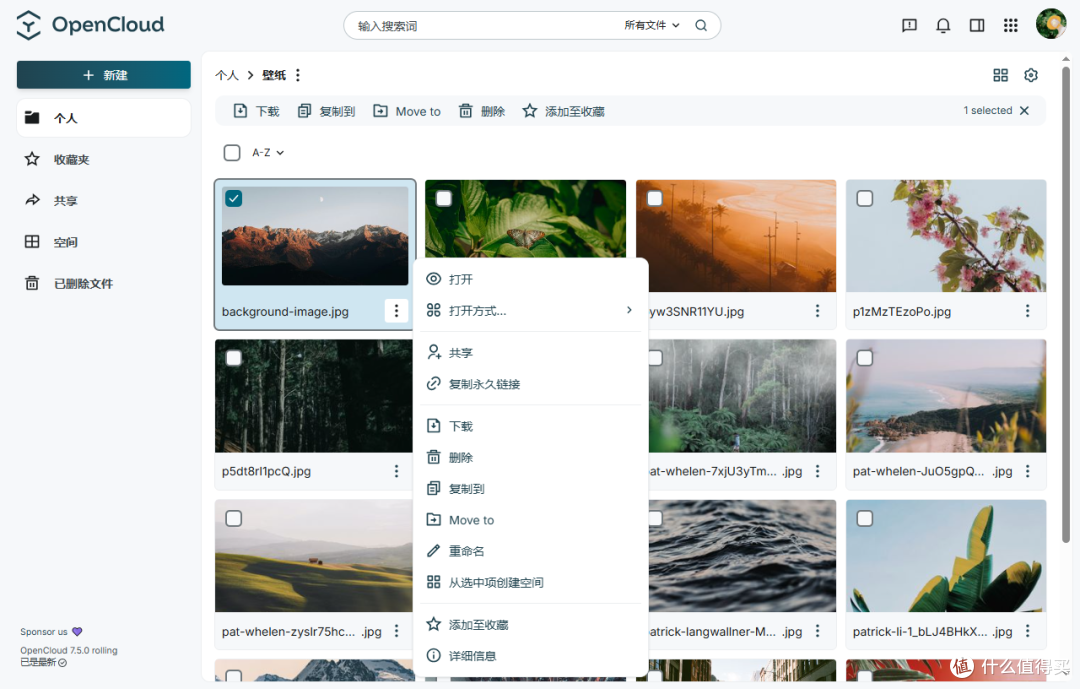Check the pat-whelen-zysIr75hc checkbox
The height and width of the screenshot is (689, 1080).
tap(233, 518)
